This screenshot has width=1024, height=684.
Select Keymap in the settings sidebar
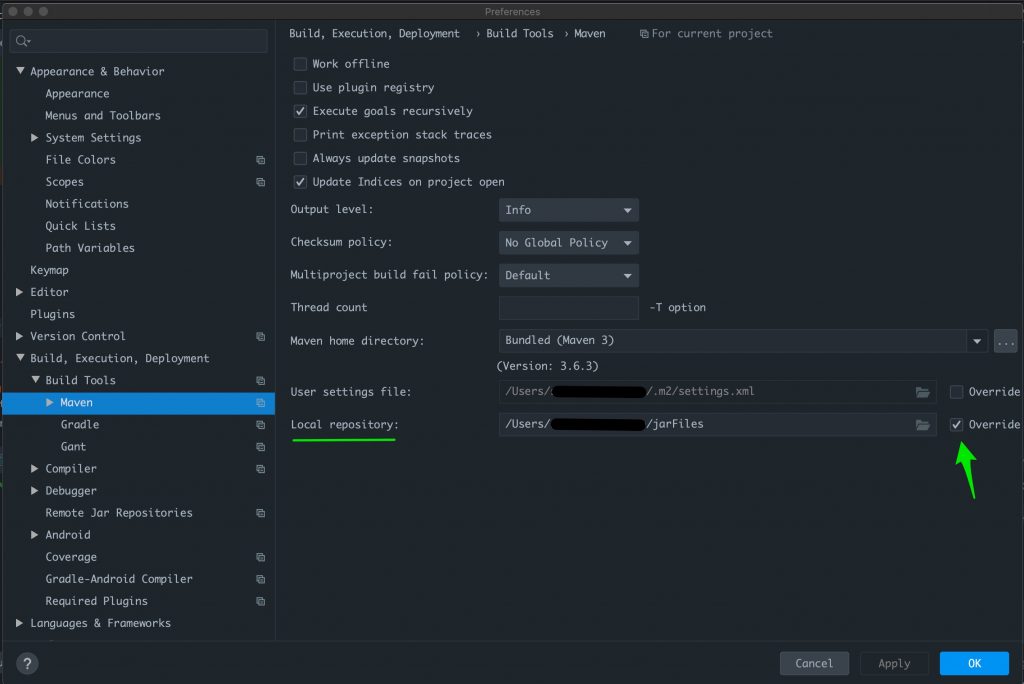pyautogui.click(x=48, y=270)
